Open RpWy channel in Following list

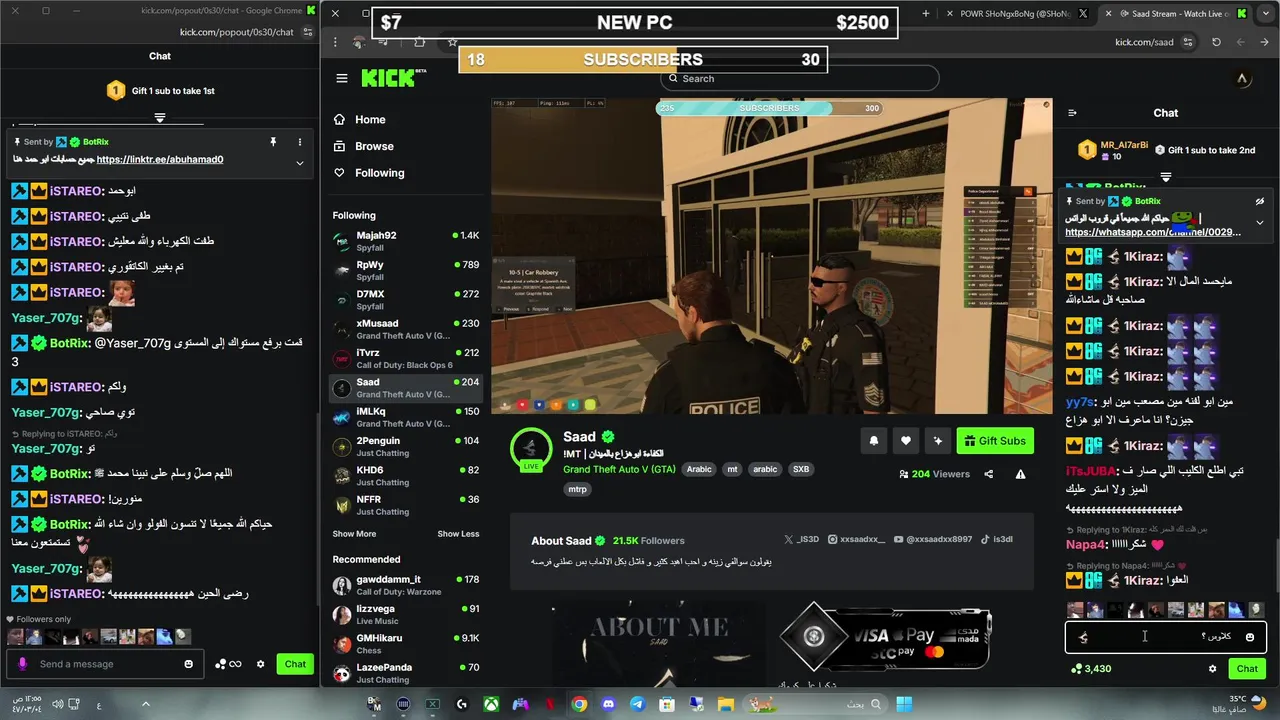(x=406, y=270)
